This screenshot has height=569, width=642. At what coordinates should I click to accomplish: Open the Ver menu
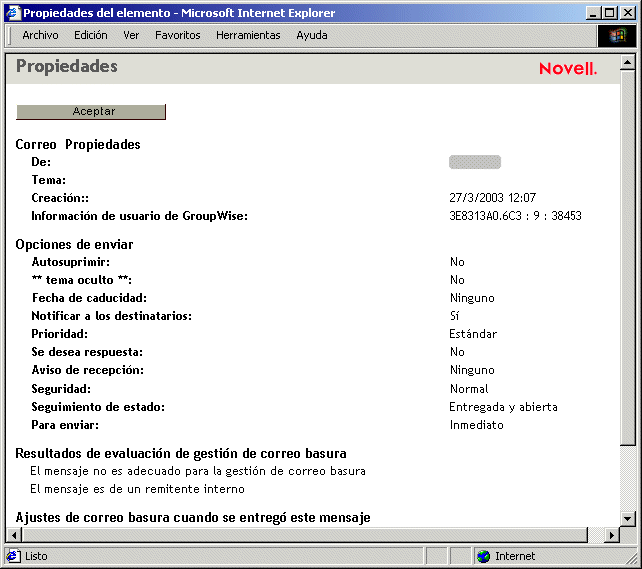click(131, 35)
